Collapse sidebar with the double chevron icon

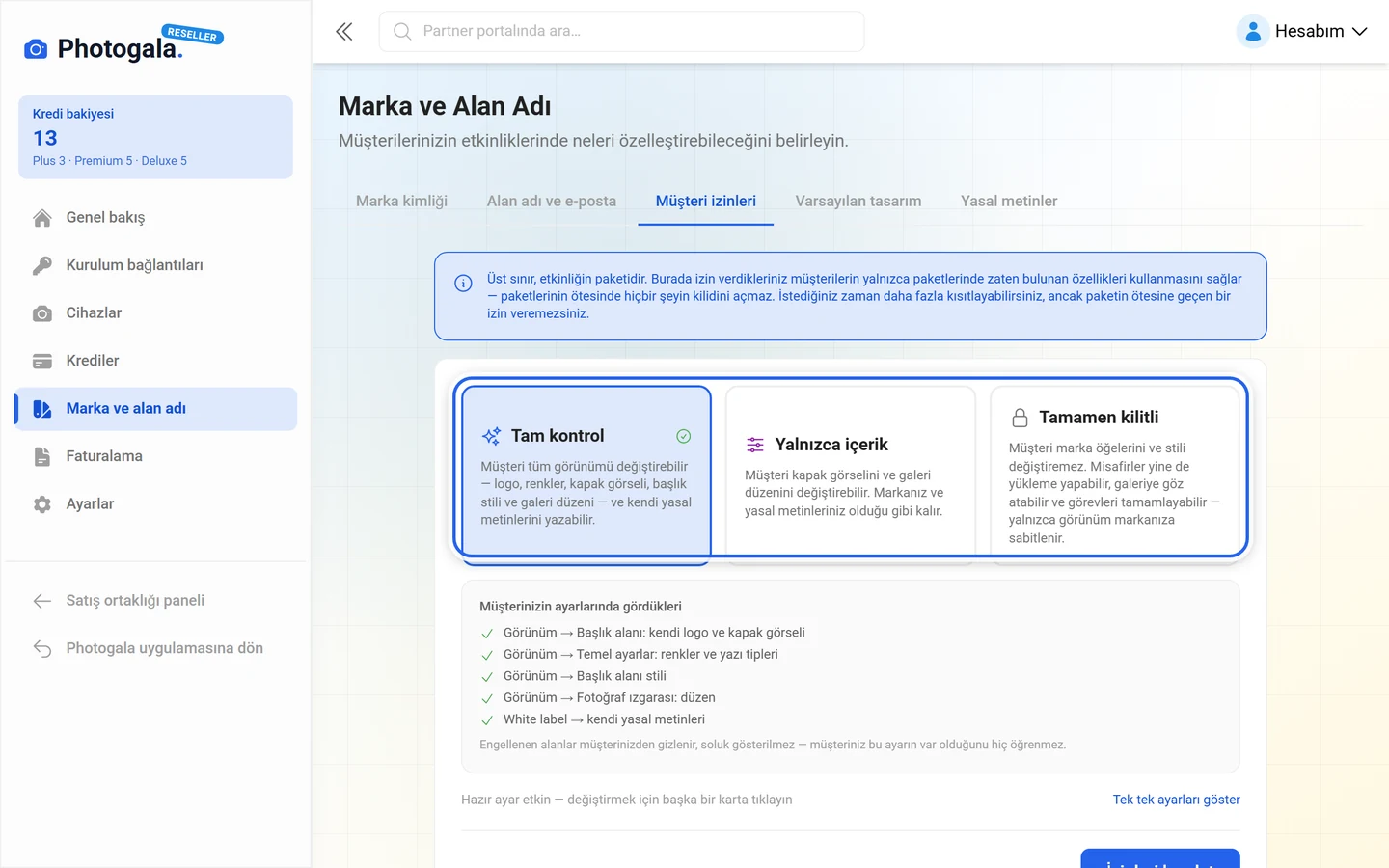point(343,32)
